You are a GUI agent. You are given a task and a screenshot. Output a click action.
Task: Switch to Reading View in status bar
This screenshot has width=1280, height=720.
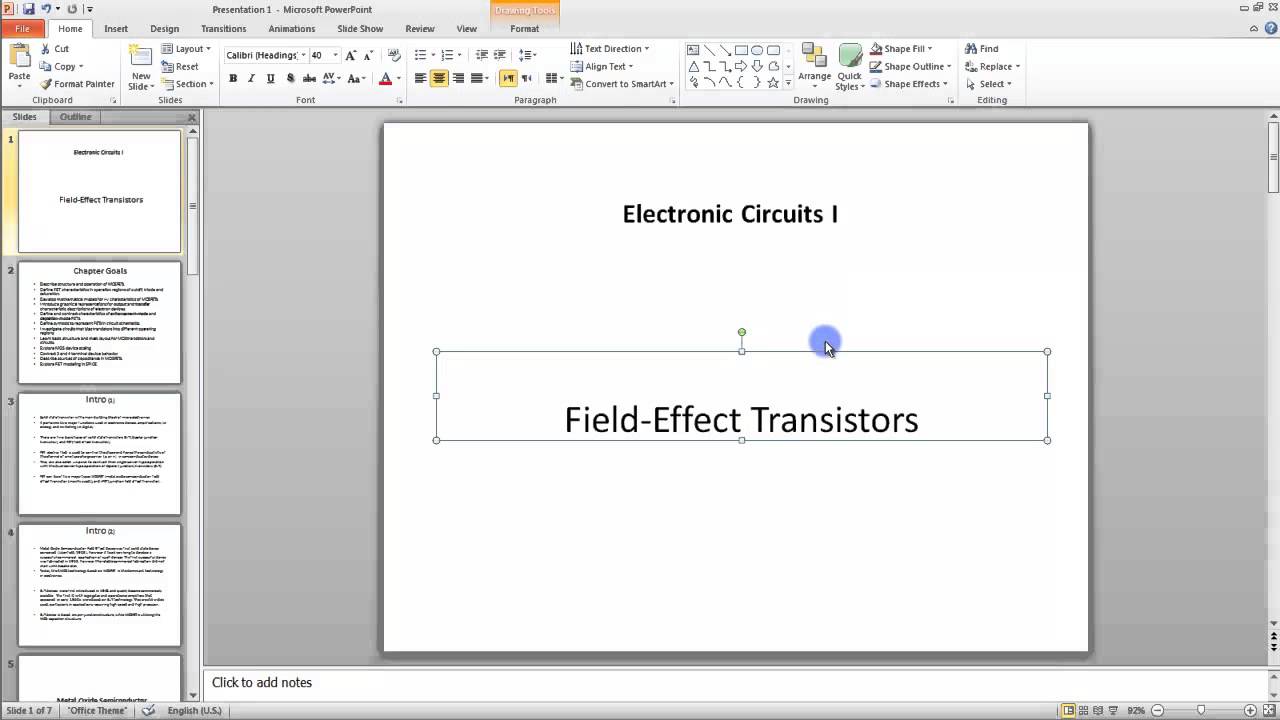click(x=1100, y=710)
